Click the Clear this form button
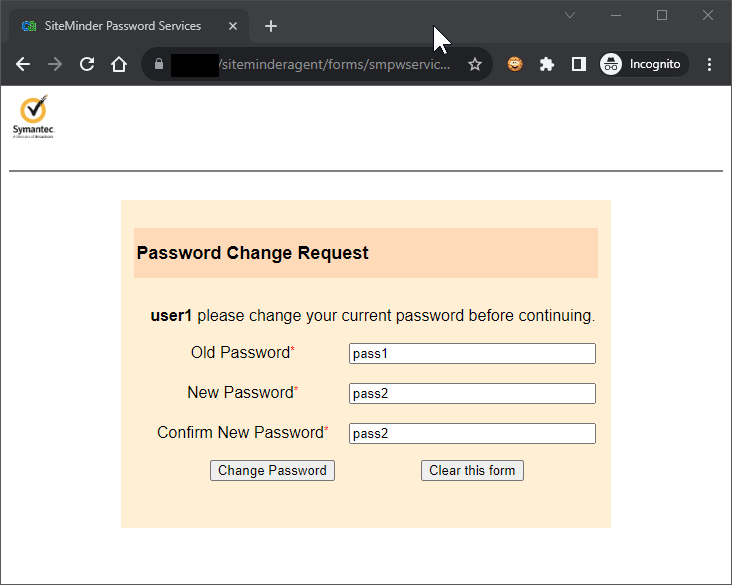732x585 pixels. [472, 470]
